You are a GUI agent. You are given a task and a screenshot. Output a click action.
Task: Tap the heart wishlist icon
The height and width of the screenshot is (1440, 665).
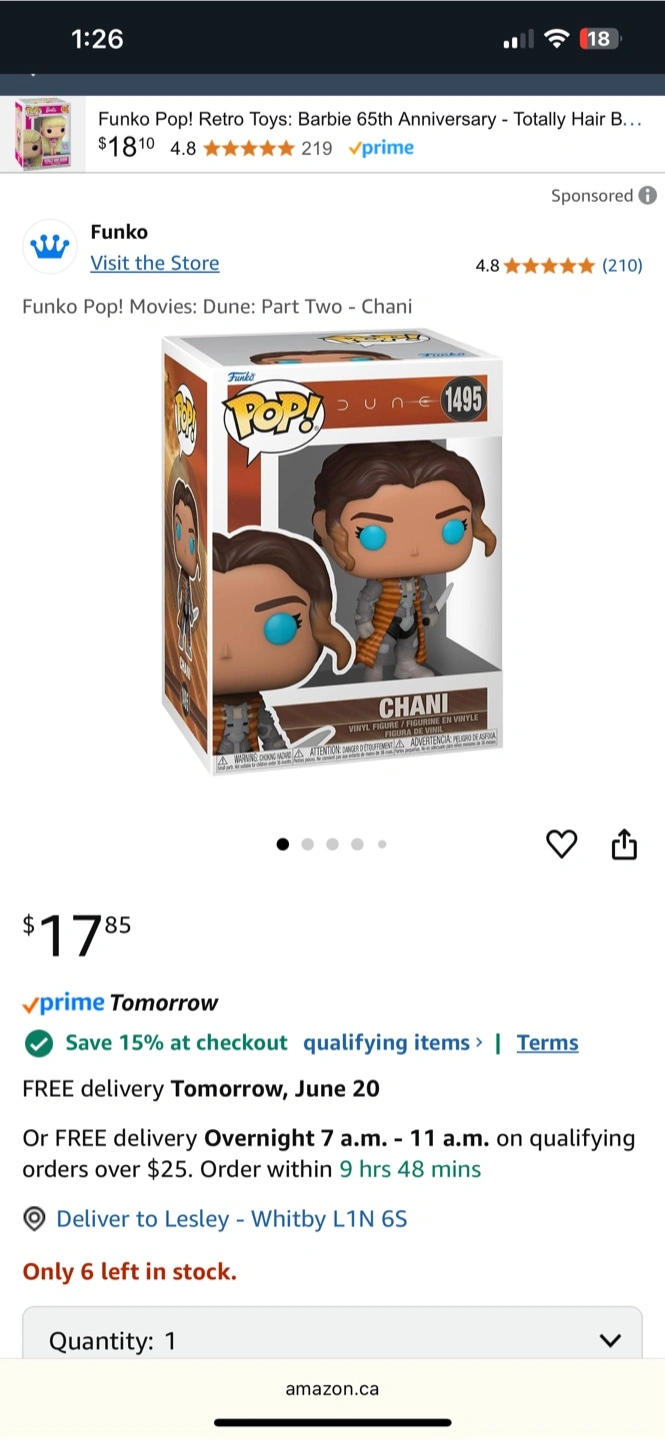pos(562,845)
